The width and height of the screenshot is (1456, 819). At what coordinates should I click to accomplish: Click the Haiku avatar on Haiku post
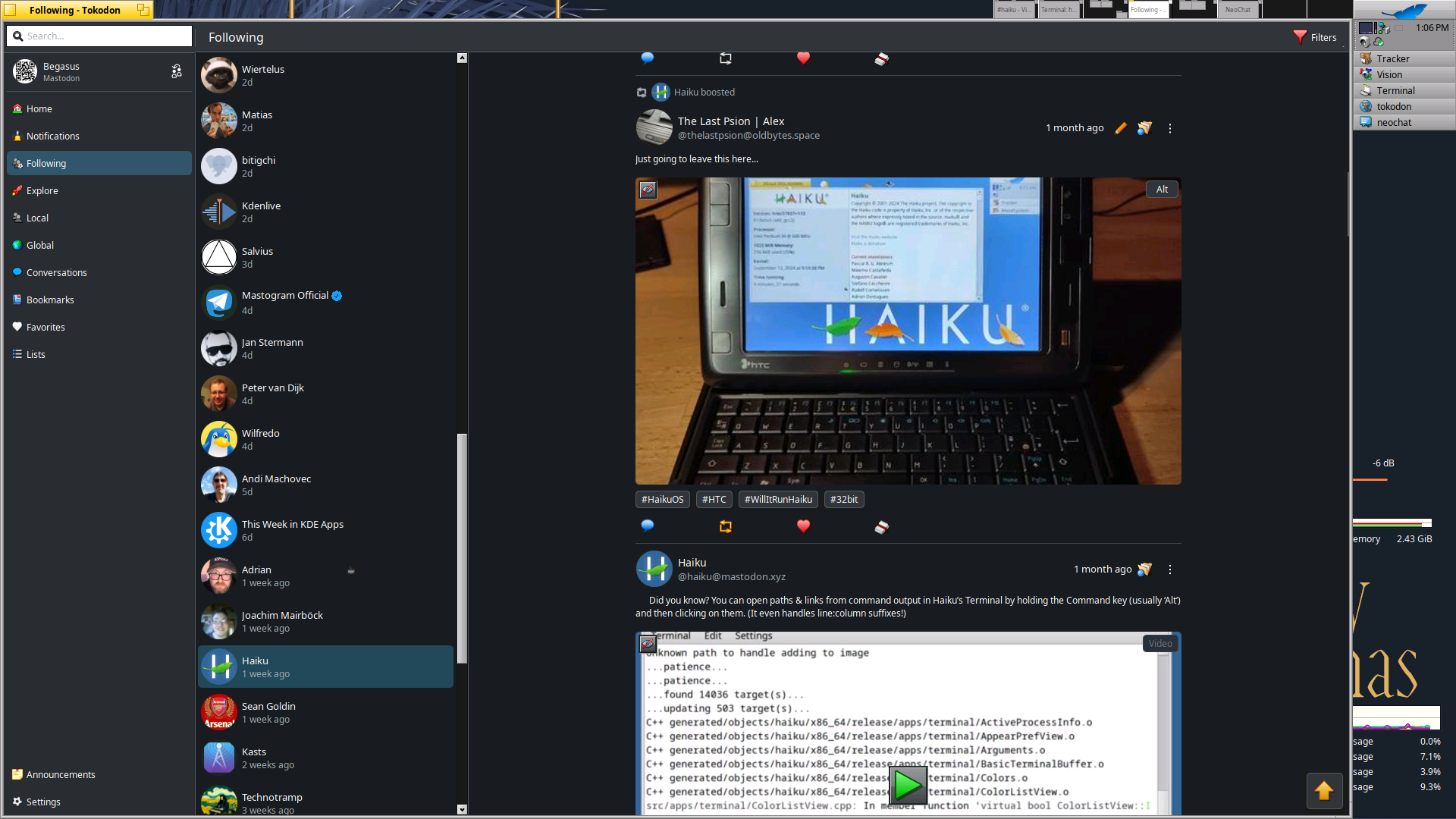pyautogui.click(x=654, y=569)
